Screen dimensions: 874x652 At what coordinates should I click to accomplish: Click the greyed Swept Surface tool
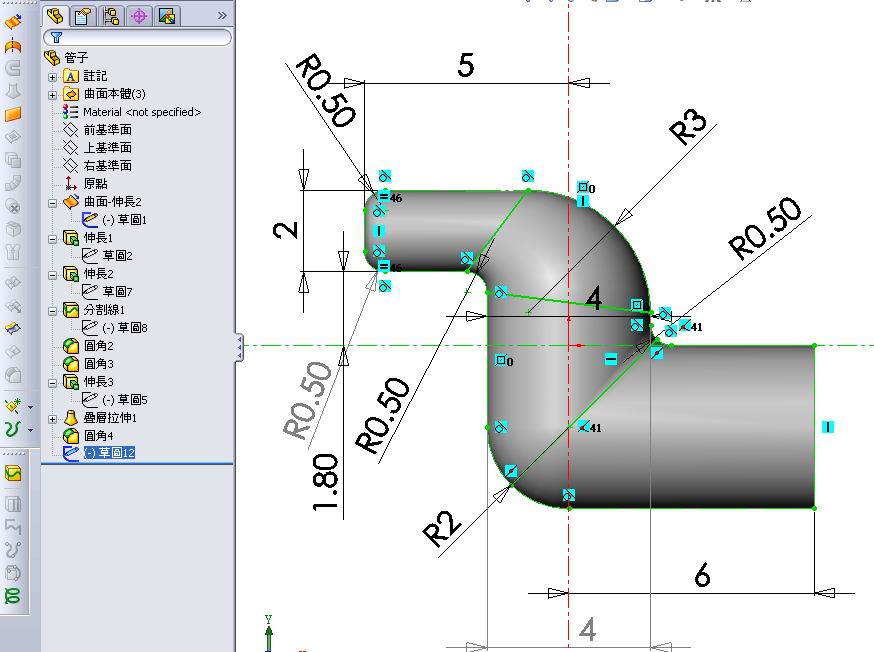tap(13, 68)
